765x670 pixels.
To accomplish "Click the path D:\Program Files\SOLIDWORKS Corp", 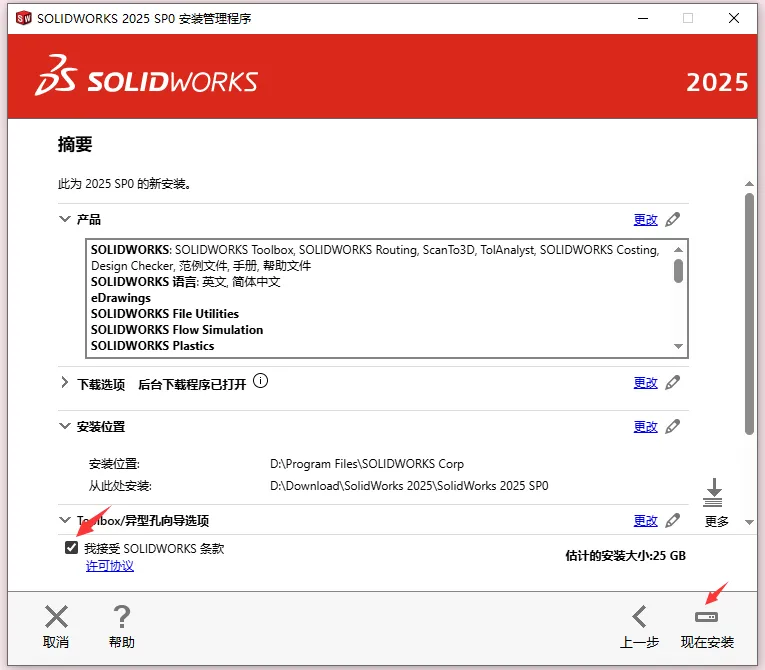I will point(367,464).
